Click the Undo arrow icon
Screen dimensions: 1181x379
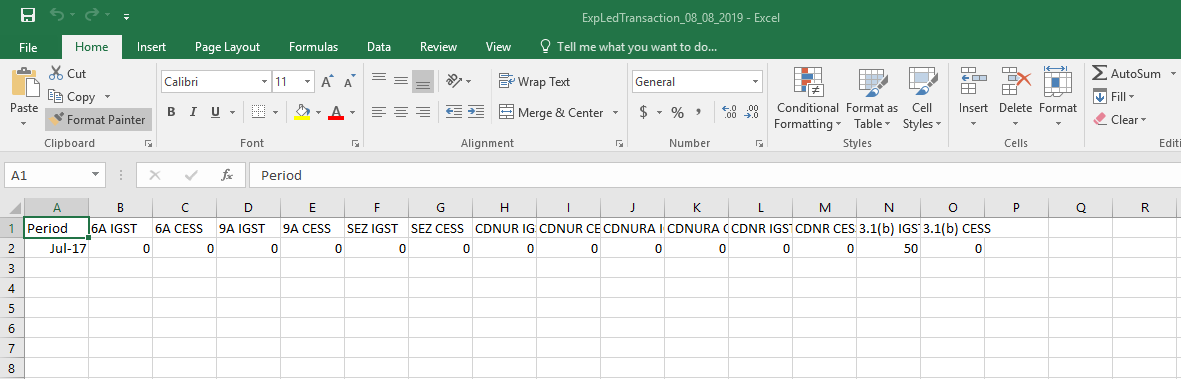(x=56, y=15)
